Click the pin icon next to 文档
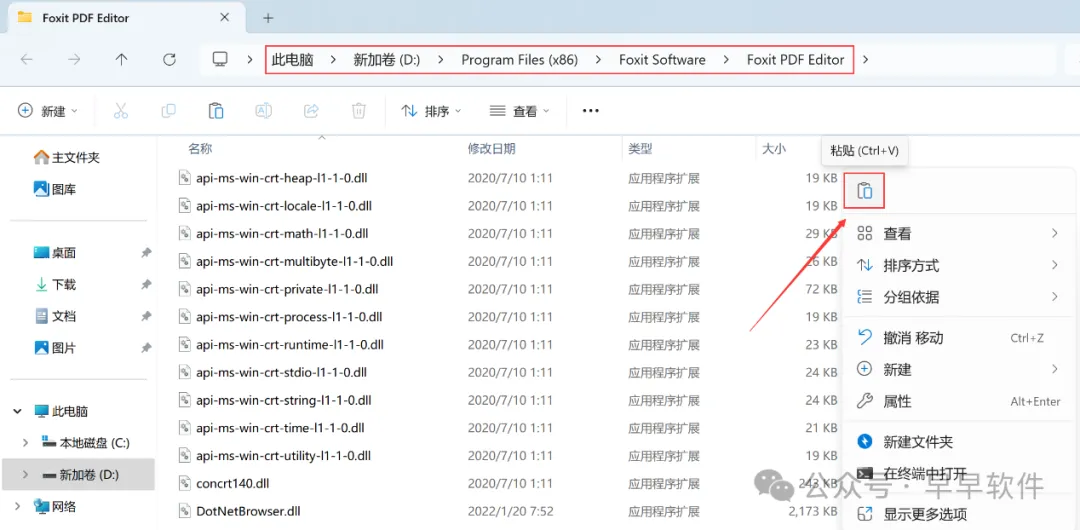The width and height of the screenshot is (1080, 530). (x=145, y=316)
